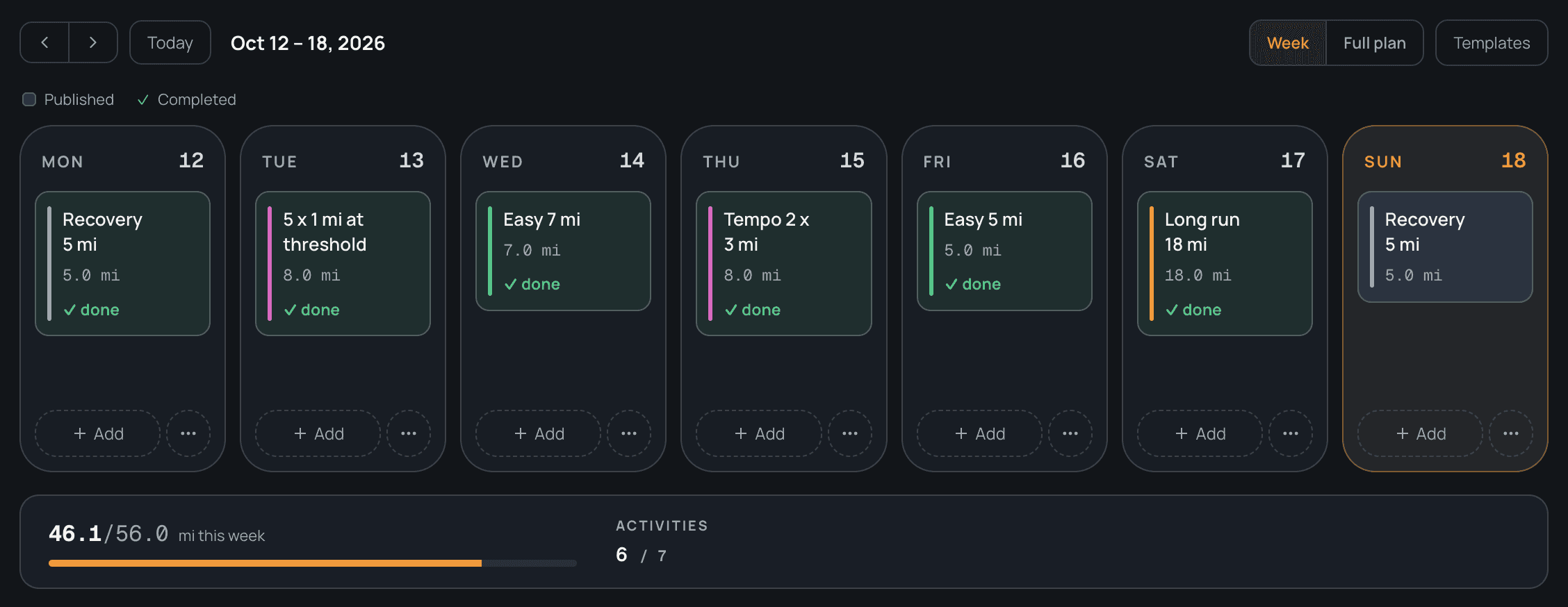The image size is (1568, 607).
Task: Open the Tempo 2 x 3 mi workout
Action: point(784,264)
